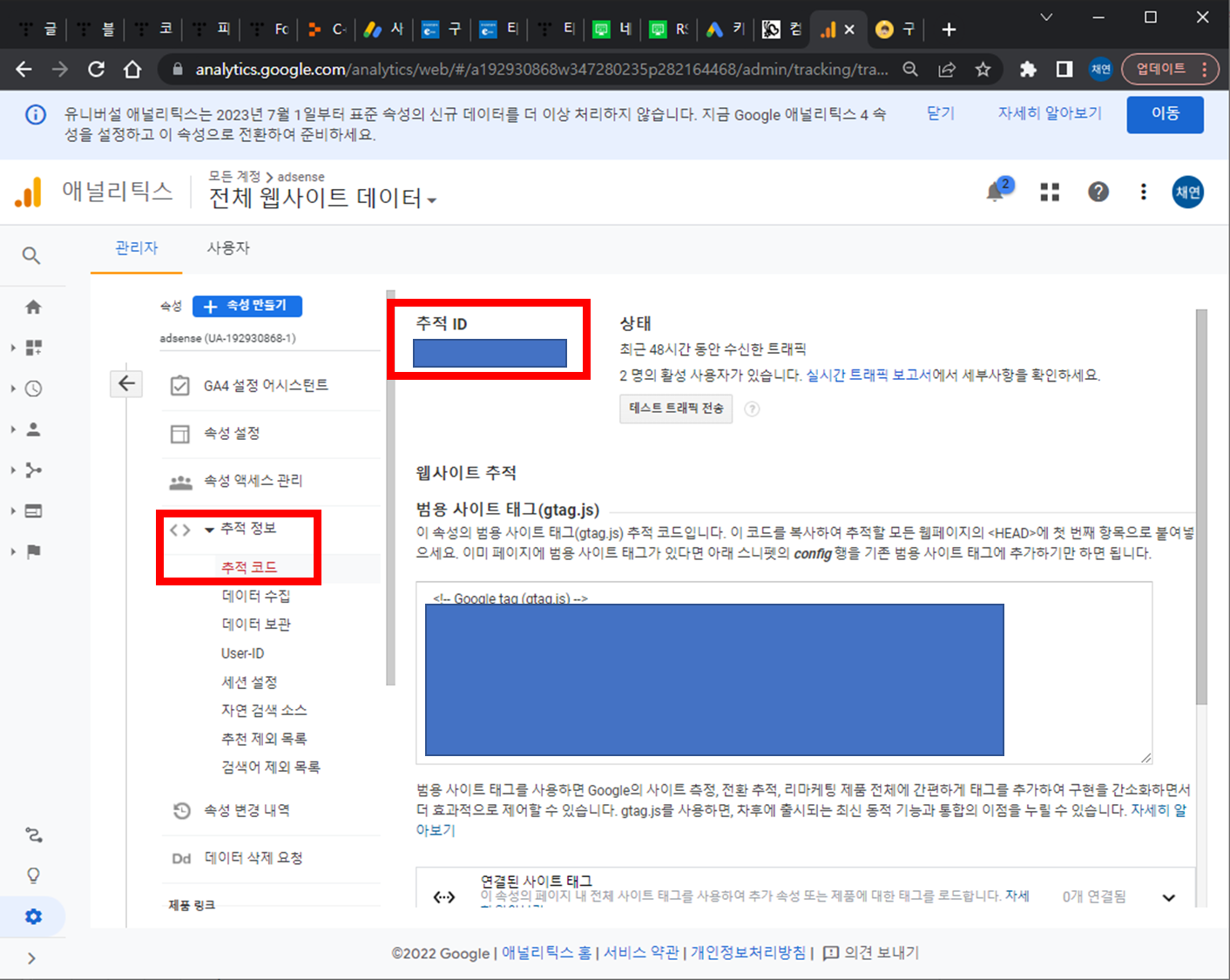Bookmark this page with the star icon
The image size is (1230, 980).
pos(983,70)
